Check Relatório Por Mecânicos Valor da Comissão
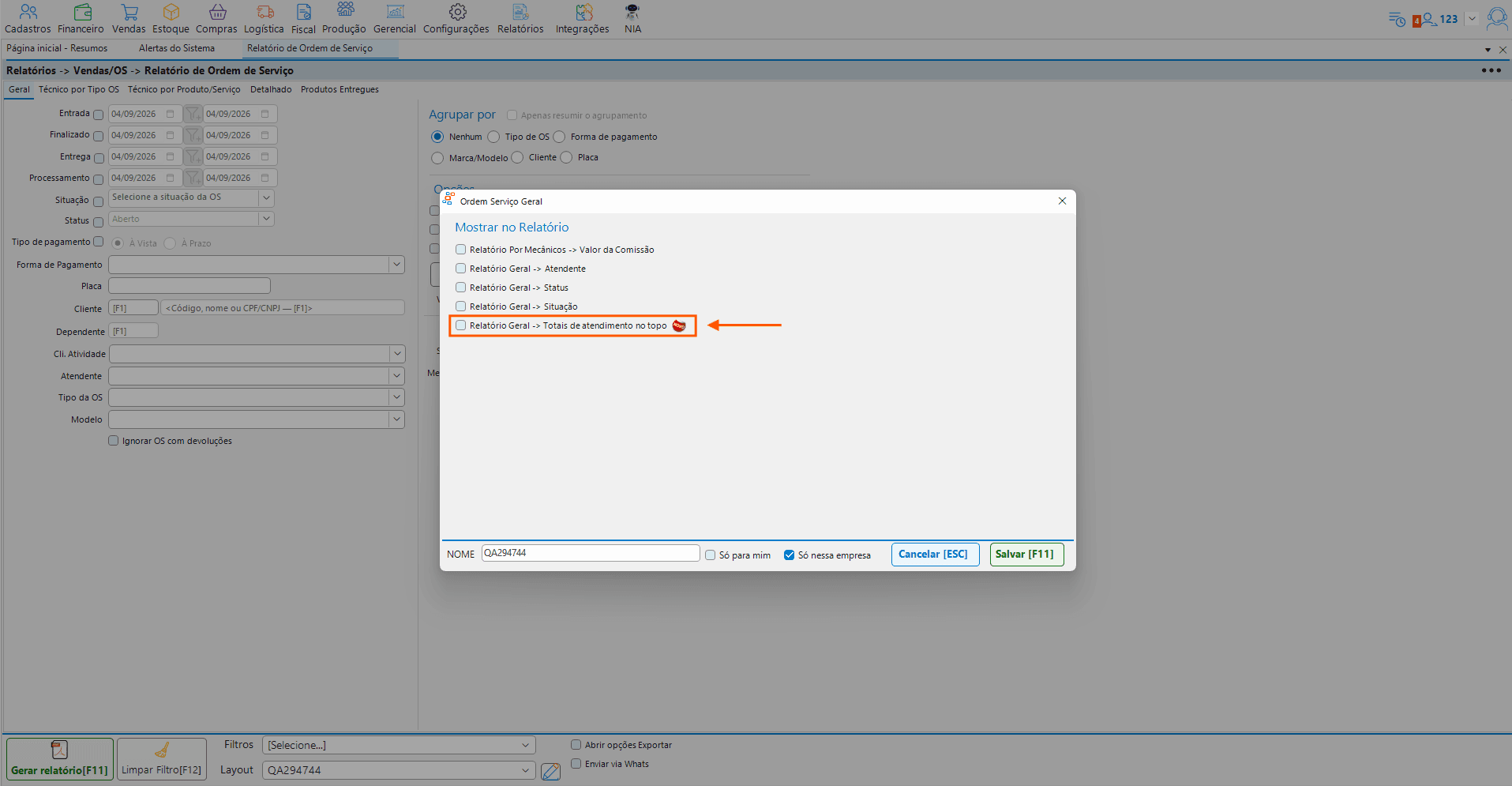The image size is (1512, 786). 460,250
